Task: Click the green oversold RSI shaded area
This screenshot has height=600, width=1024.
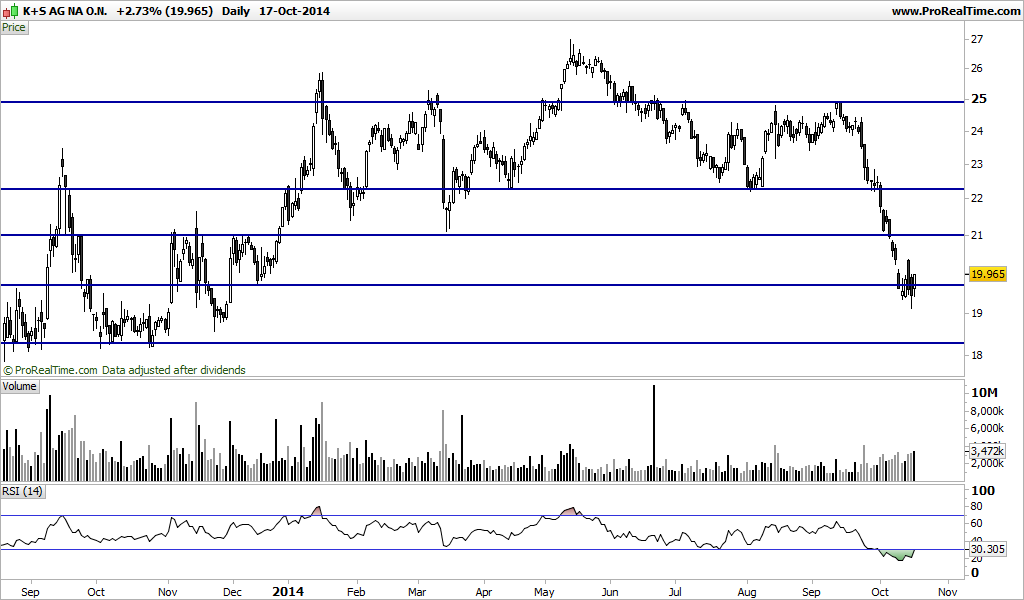Action: [899, 555]
